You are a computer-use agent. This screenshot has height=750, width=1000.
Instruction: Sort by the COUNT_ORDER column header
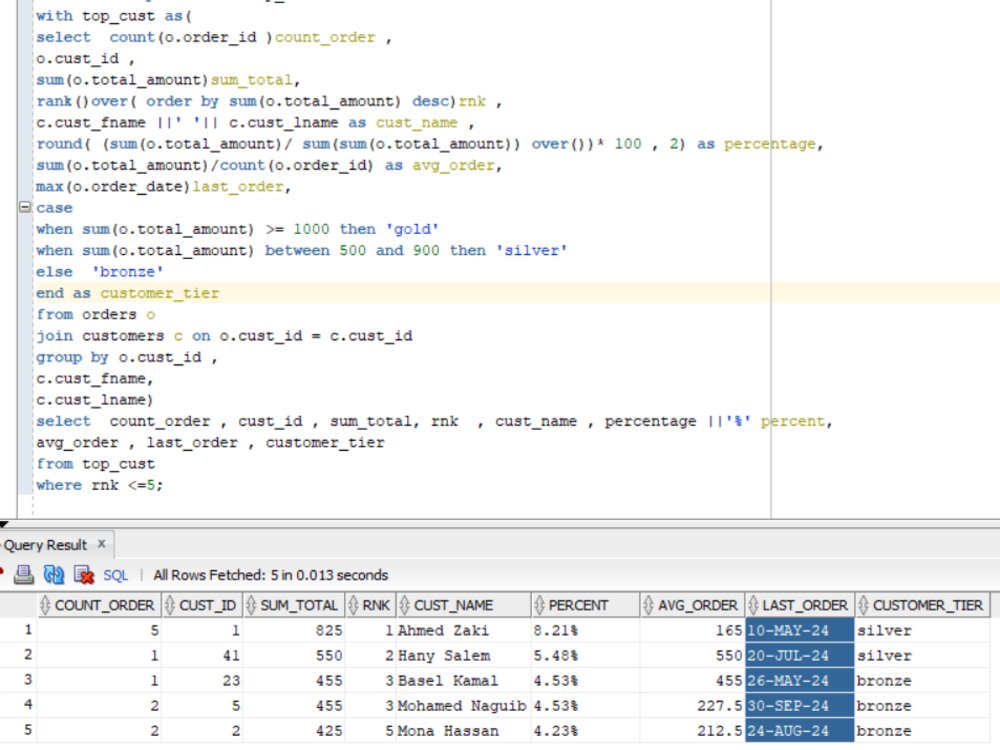(x=98, y=605)
